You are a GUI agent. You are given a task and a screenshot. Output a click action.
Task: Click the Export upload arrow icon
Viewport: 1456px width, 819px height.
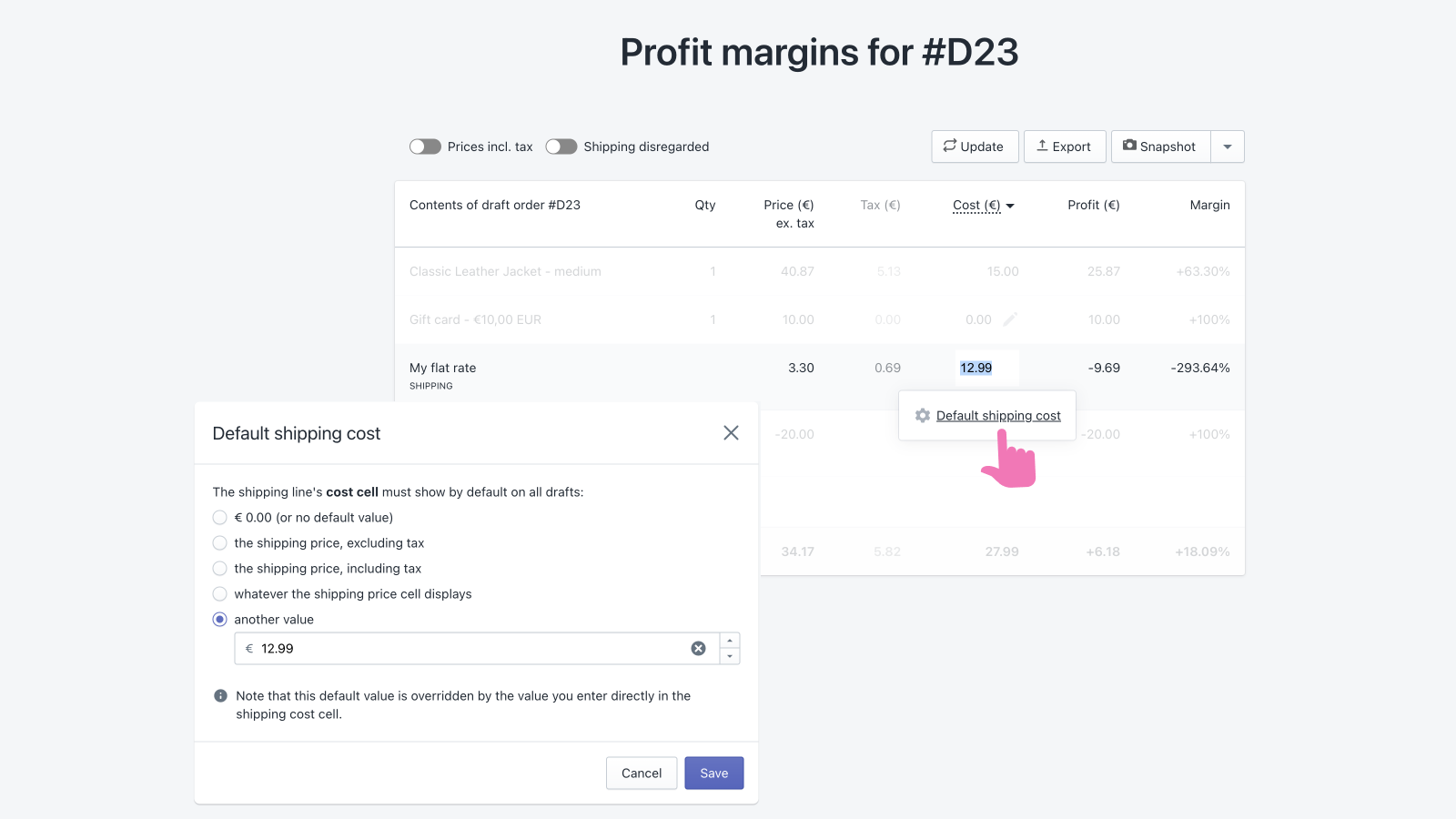click(1042, 146)
